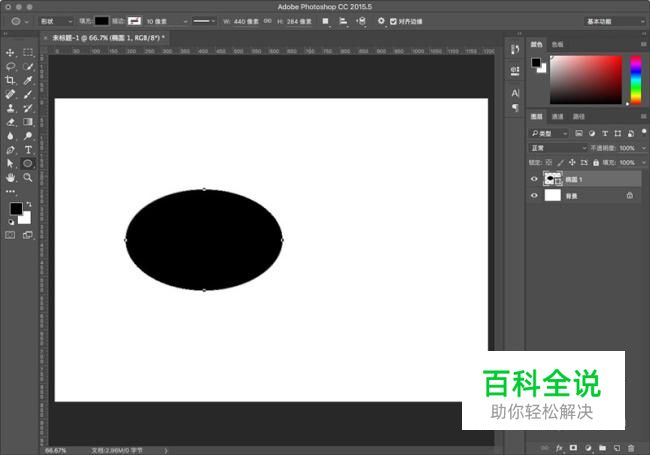Switch to the Paths tab
This screenshot has width=650, height=455.
click(579, 117)
